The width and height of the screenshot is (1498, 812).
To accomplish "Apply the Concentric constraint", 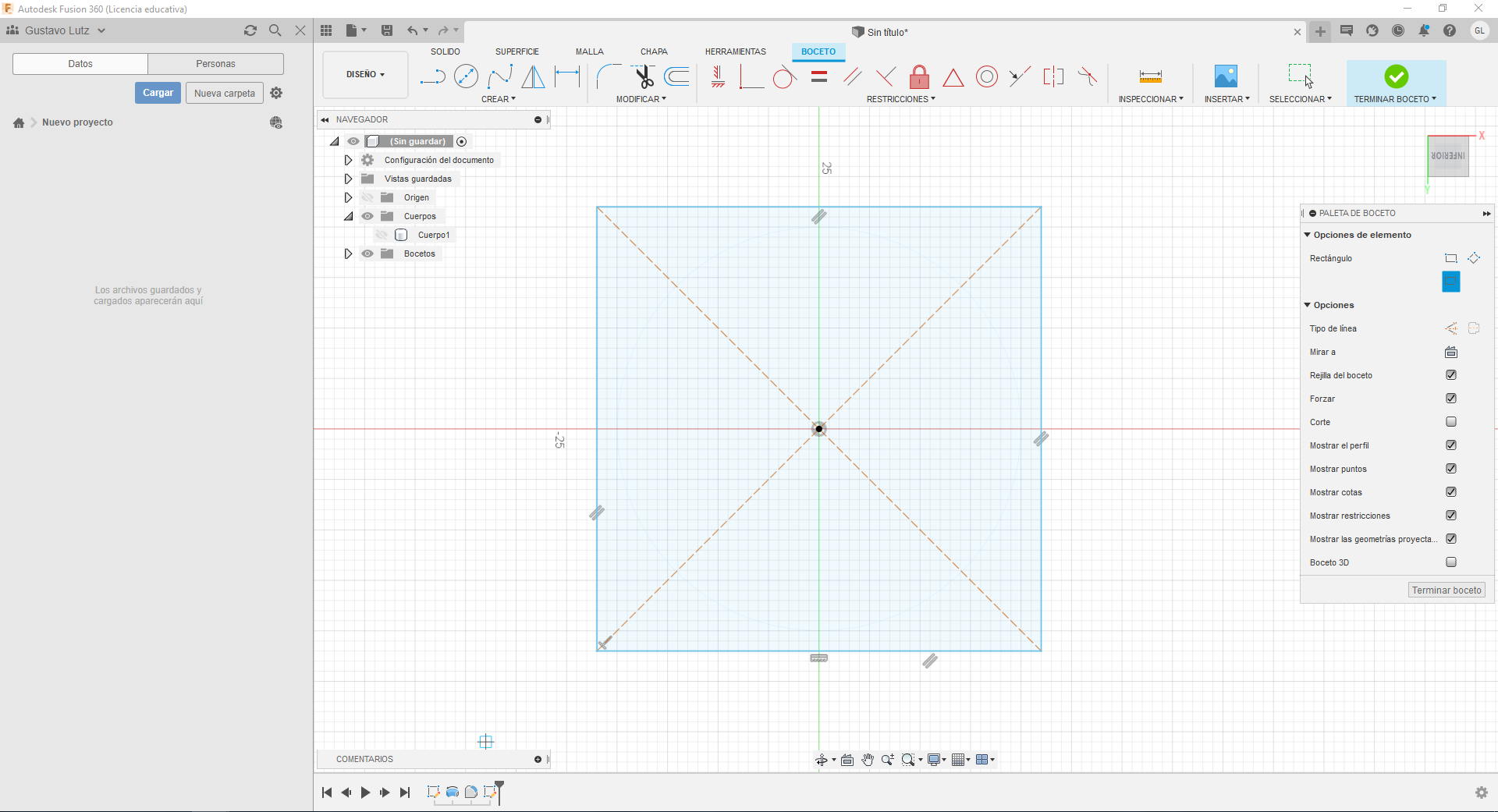I will point(987,76).
